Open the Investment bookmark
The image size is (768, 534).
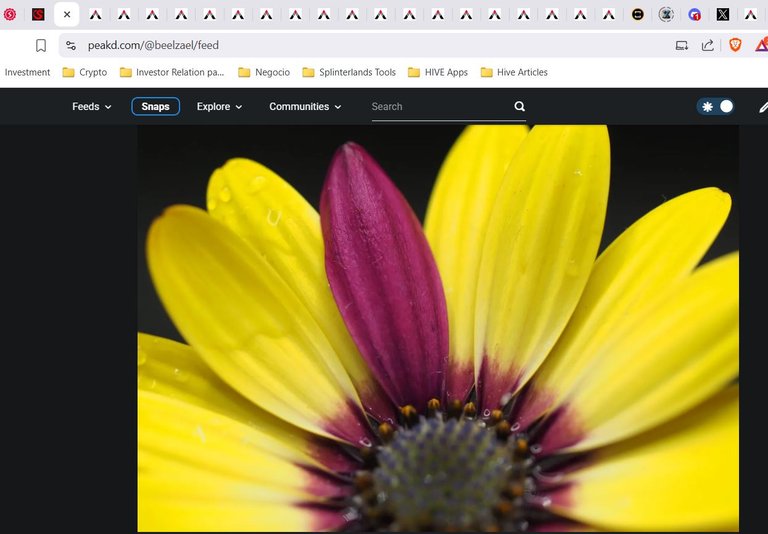coord(27,73)
